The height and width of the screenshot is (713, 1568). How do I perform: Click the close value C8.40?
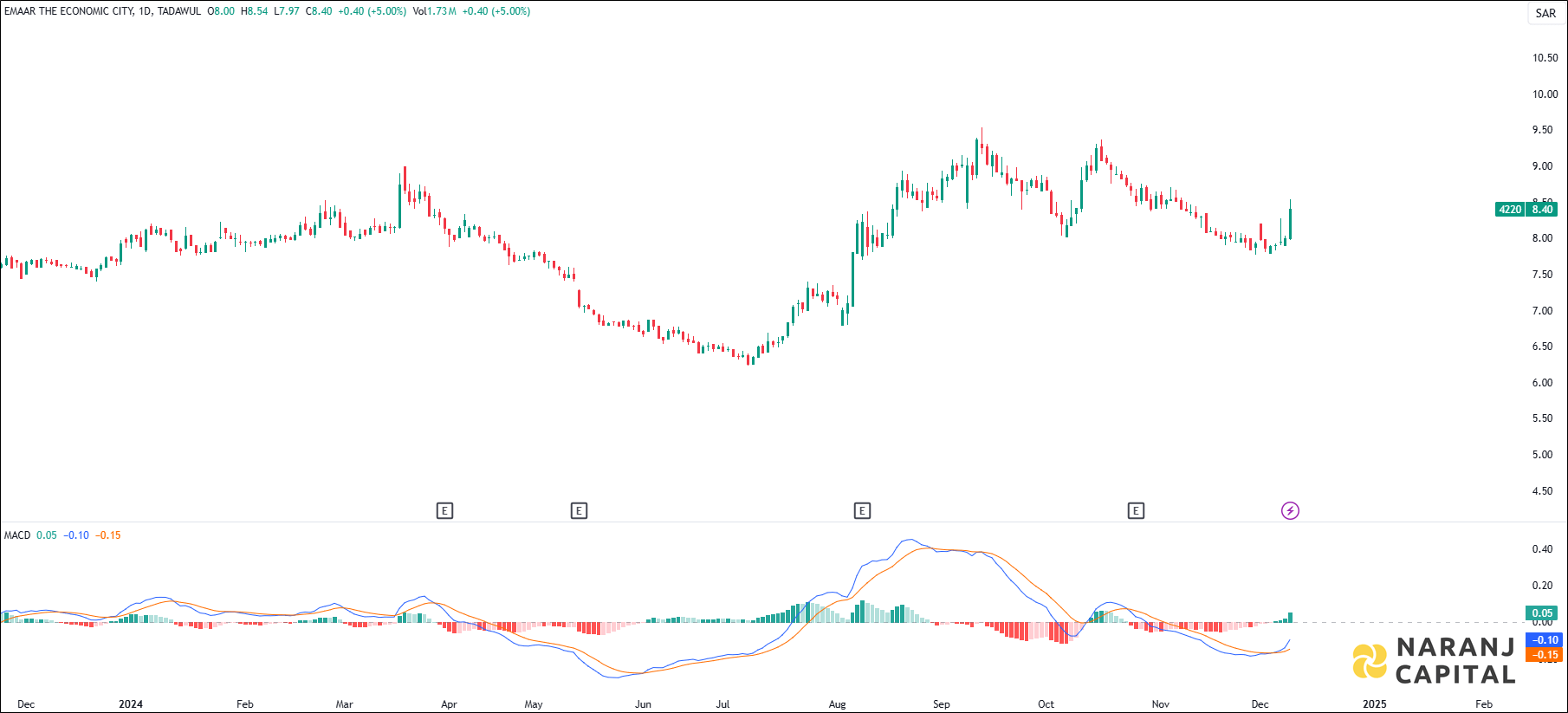(319, 11)
